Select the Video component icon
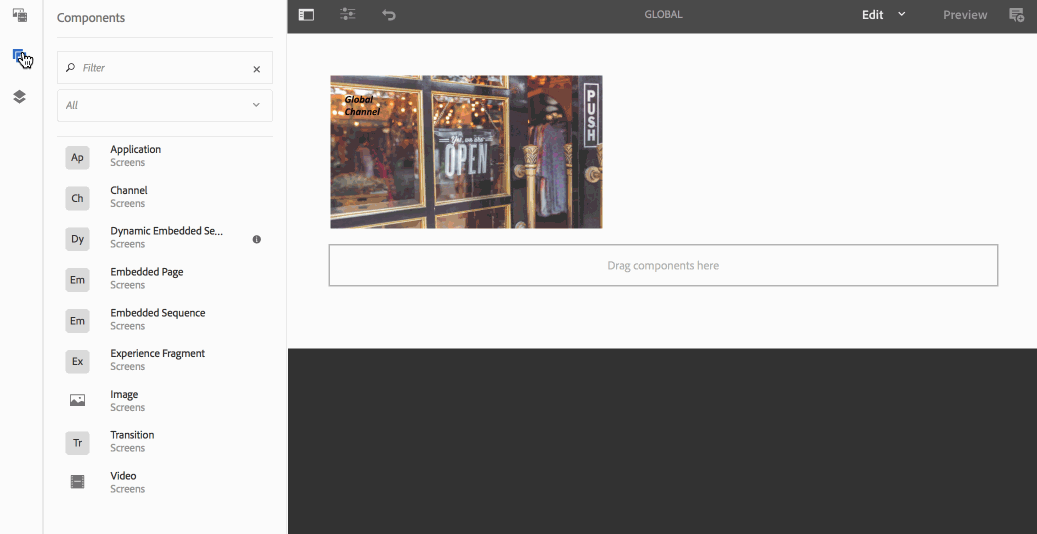 tap(77, 482)
